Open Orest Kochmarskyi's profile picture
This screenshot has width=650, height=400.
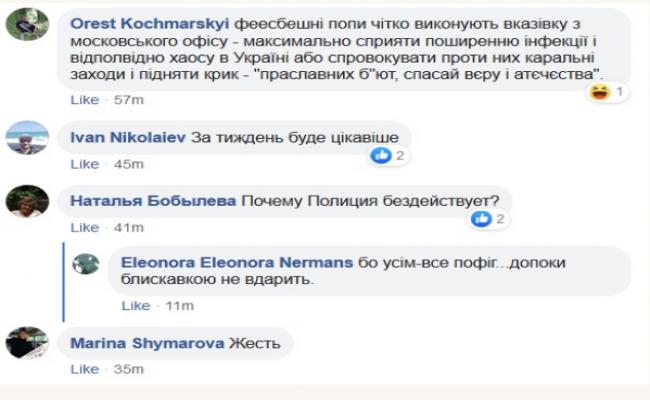[27, 23]
